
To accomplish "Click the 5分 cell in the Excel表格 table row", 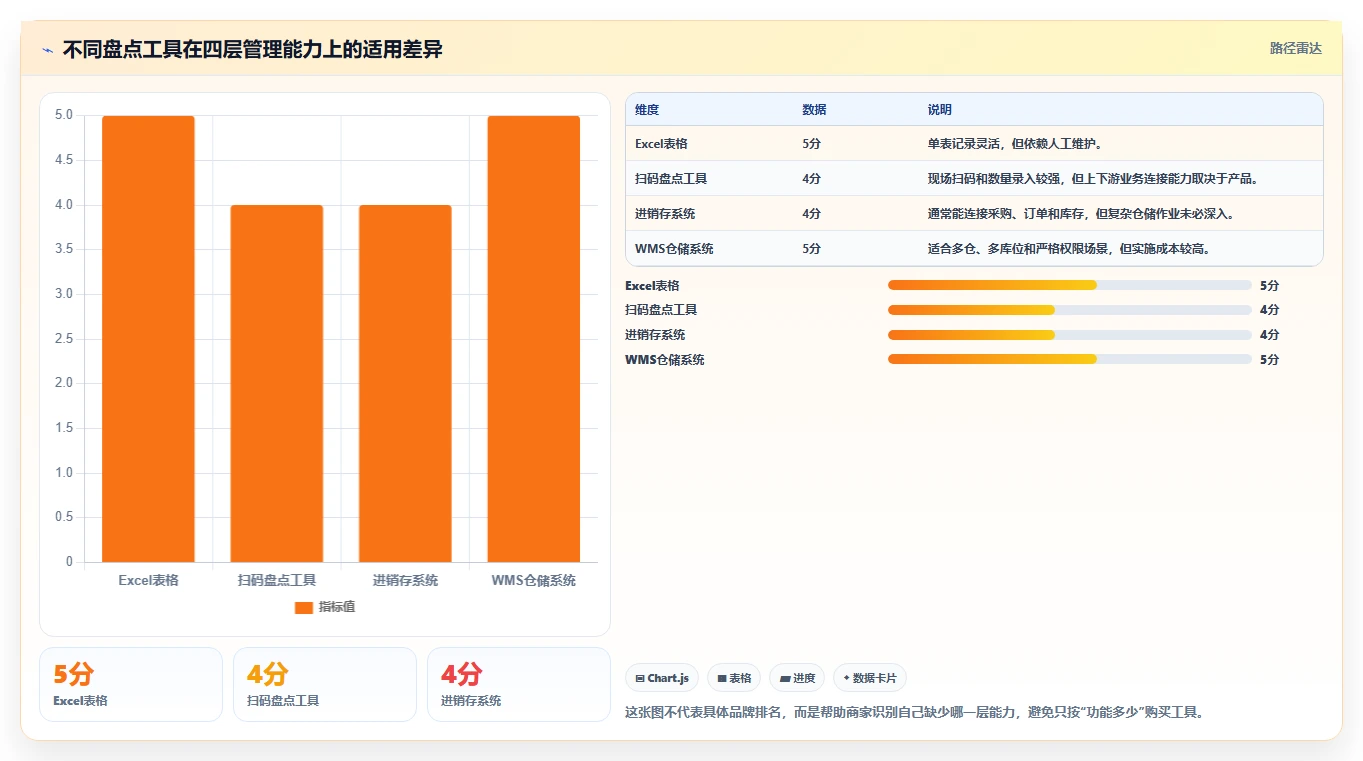I will click(811, 144).
